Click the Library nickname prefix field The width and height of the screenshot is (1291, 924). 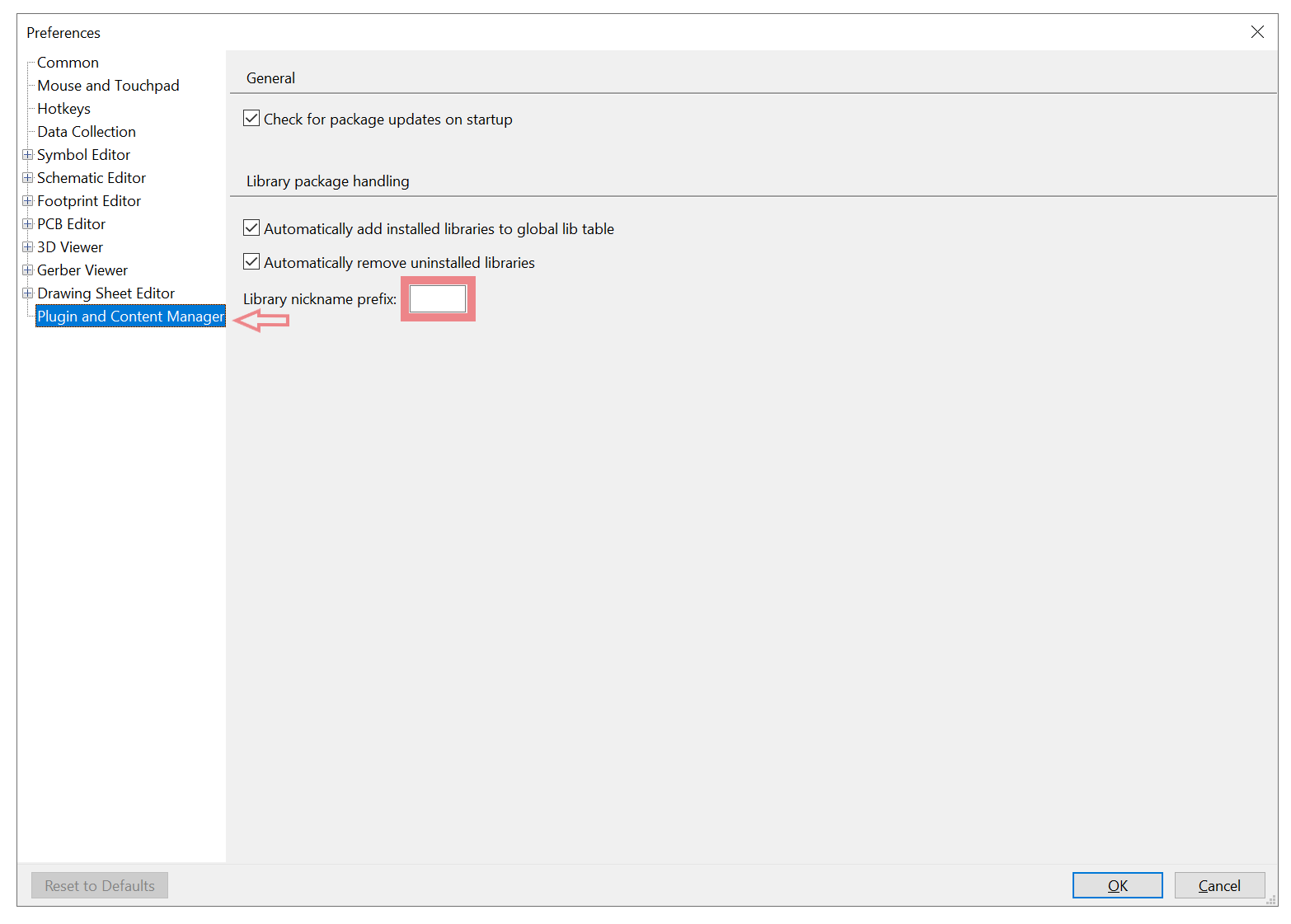438,299
